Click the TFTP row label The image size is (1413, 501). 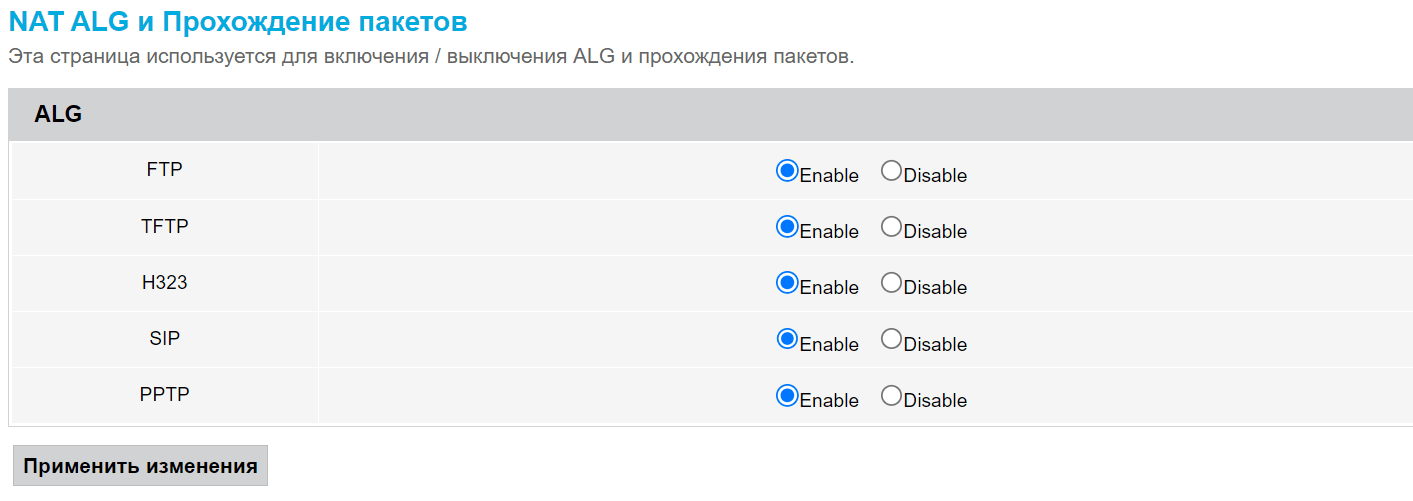[164, 226]
